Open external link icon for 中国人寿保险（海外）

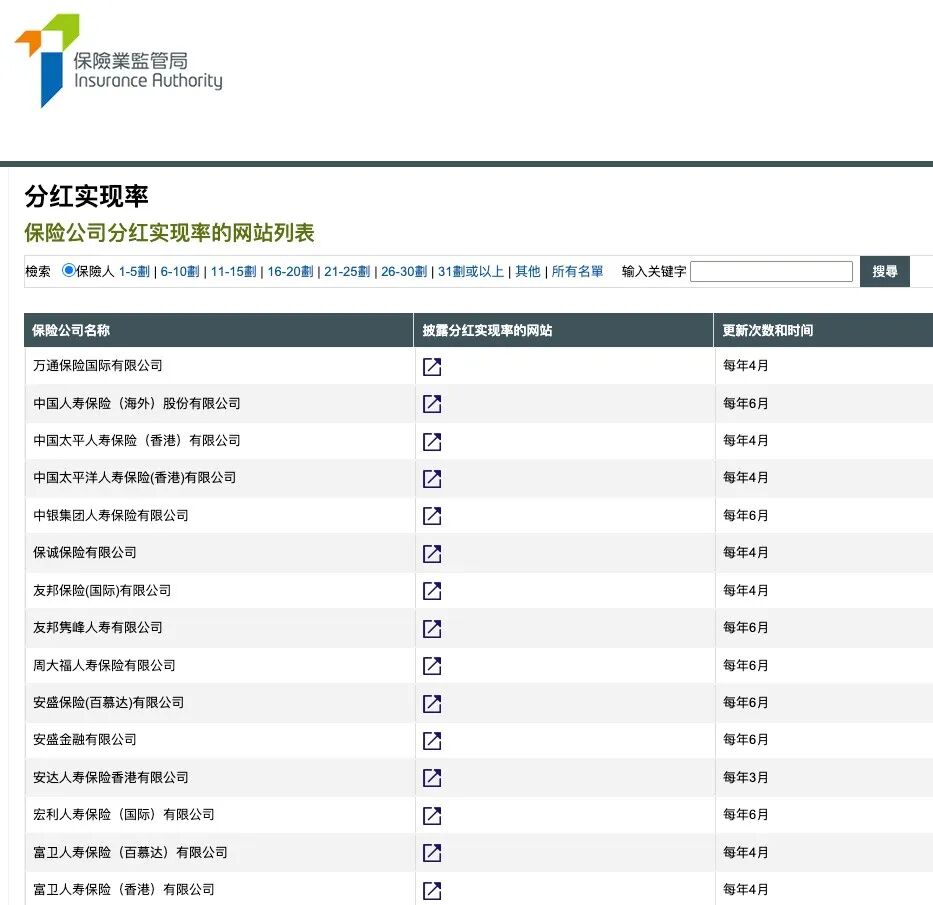tap(432, 404)
